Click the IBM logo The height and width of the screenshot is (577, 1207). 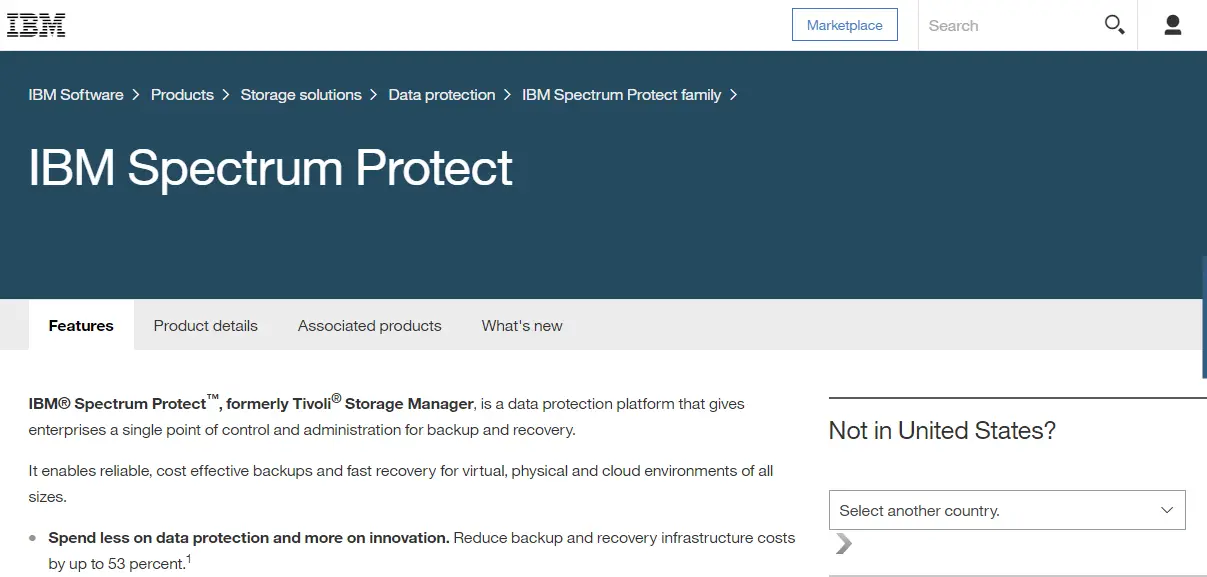click(x=36, y=26)
